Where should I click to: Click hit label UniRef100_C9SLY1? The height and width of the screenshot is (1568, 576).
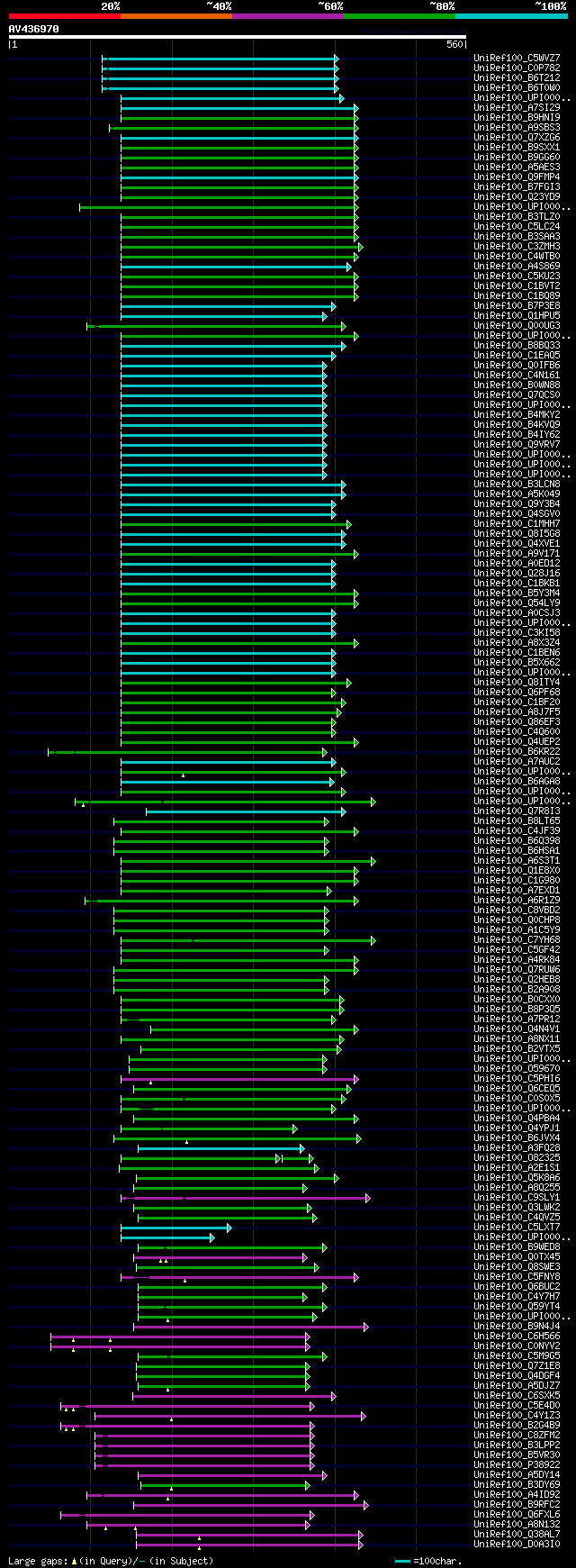point(517,1197)
